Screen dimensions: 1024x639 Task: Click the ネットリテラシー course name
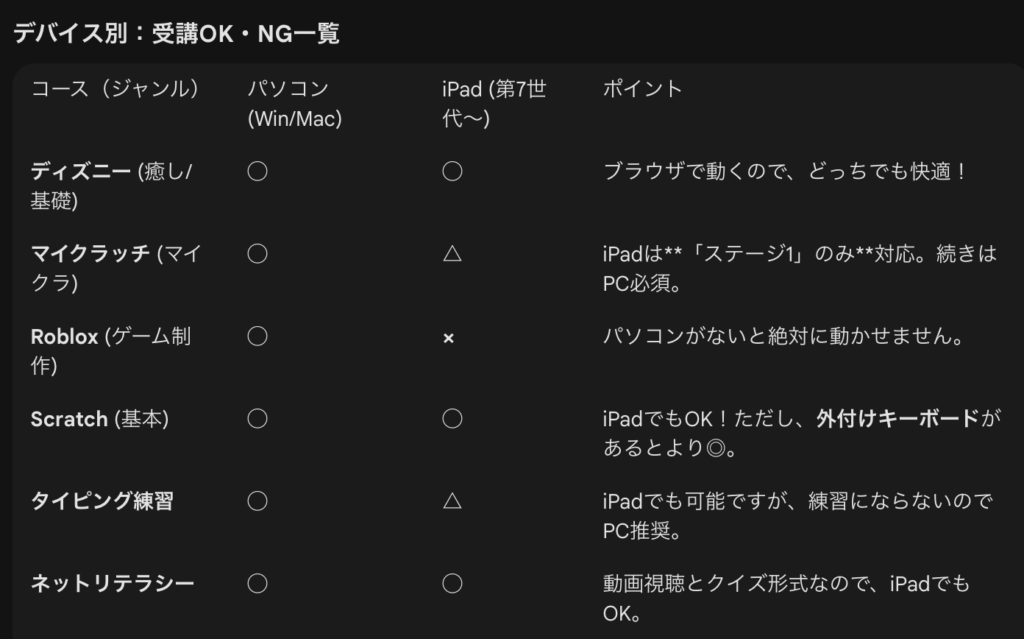tap(113, 583)
